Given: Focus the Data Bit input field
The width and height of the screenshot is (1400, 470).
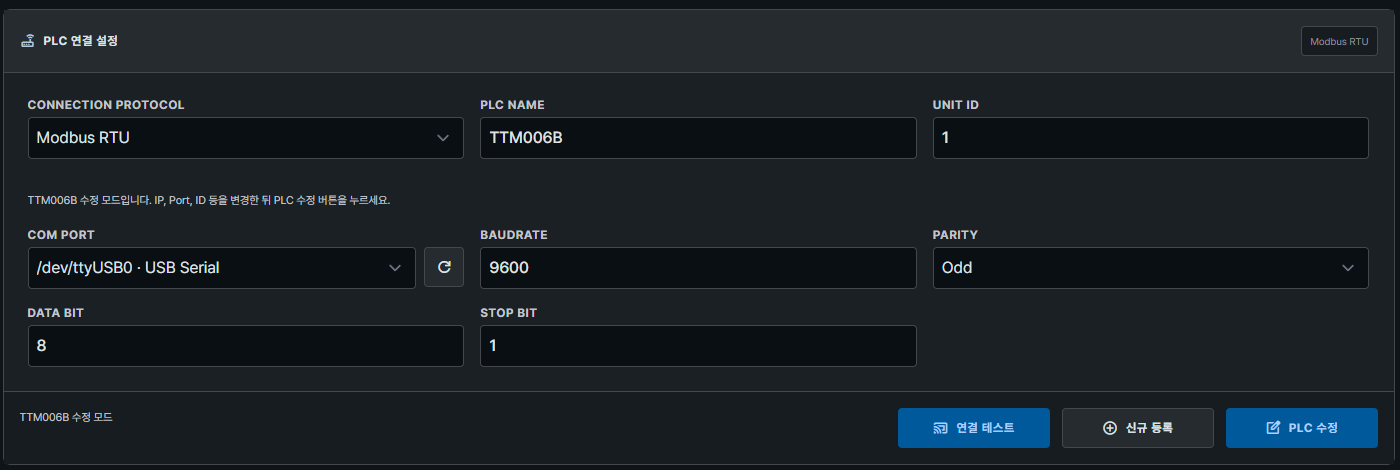Looking at the screenshot, I should click(246, 346).
